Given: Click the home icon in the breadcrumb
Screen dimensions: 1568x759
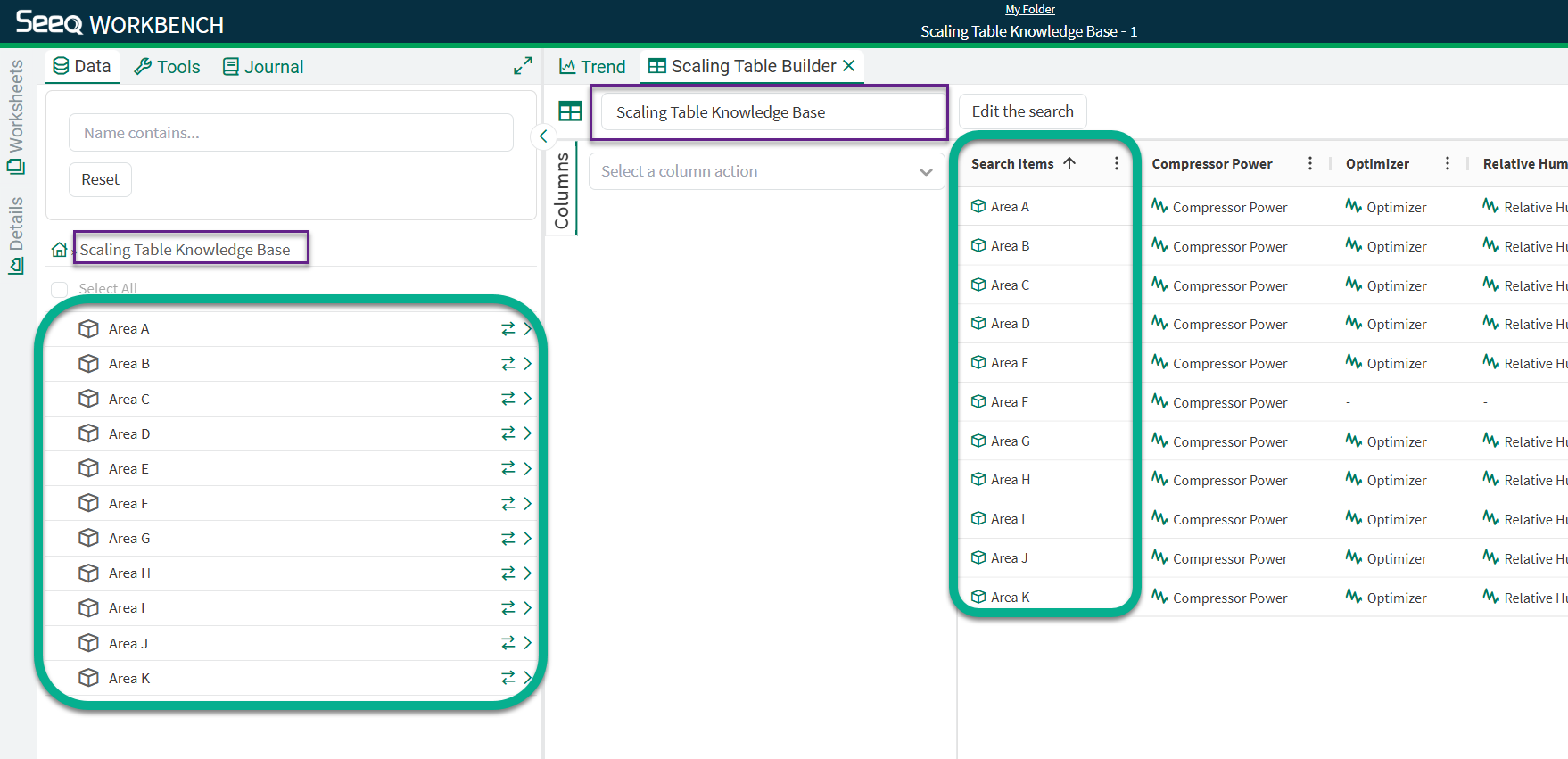Looking at the screenshot, I should 59,250.
